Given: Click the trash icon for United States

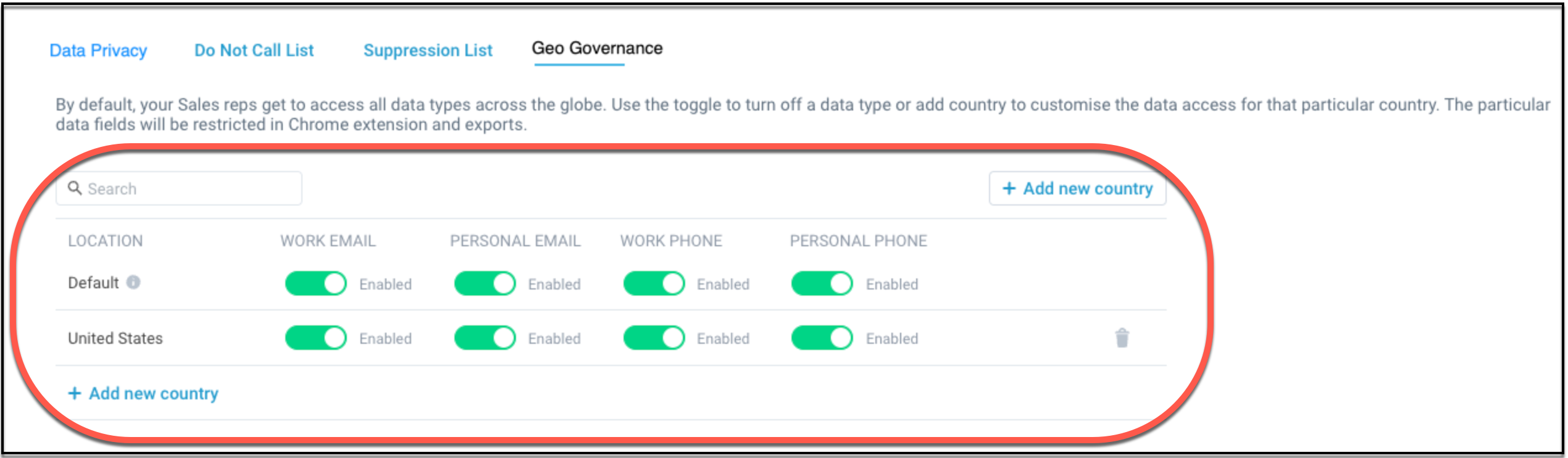Looking at the screenshot, I should [1122, 338].
